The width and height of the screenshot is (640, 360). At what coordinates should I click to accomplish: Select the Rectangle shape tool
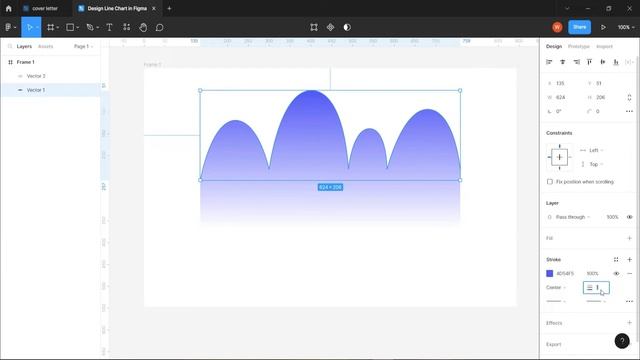coord(70,27)
